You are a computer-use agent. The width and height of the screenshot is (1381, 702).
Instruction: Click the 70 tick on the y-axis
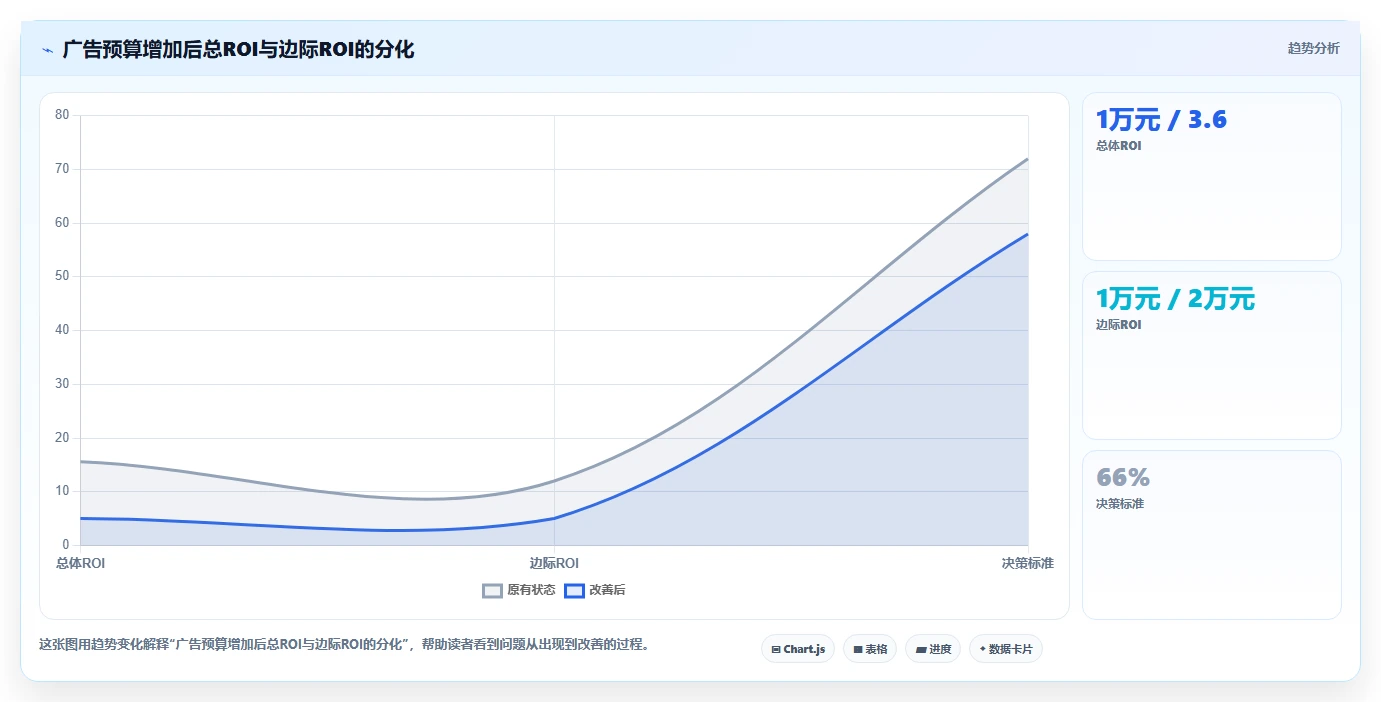(62, 169)
